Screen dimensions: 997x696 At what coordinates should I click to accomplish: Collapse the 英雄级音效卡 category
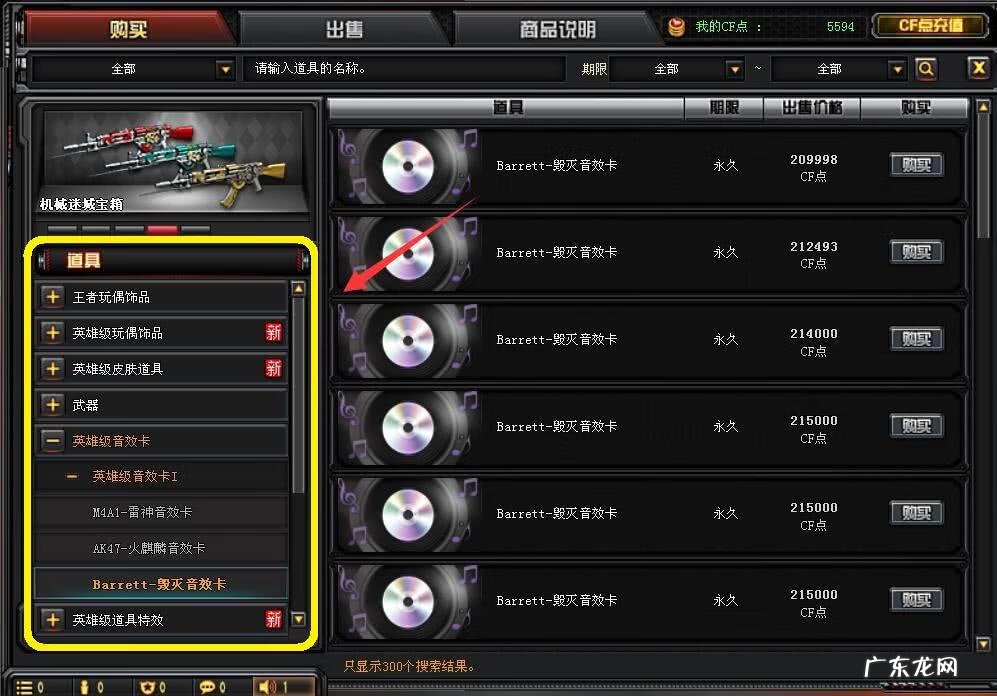click(x=53, y=440)
